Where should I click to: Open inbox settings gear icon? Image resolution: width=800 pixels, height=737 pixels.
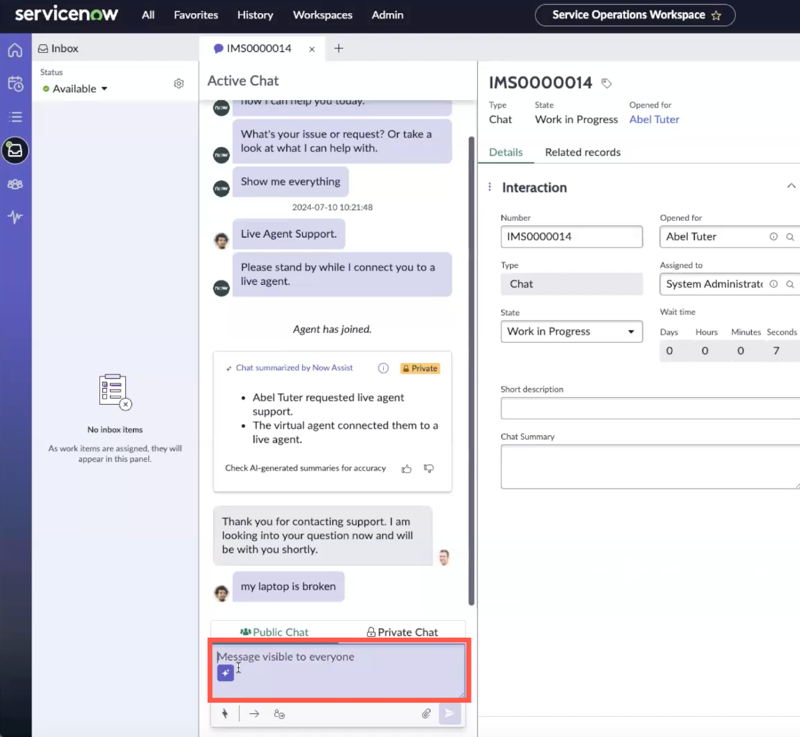(179, 83)
